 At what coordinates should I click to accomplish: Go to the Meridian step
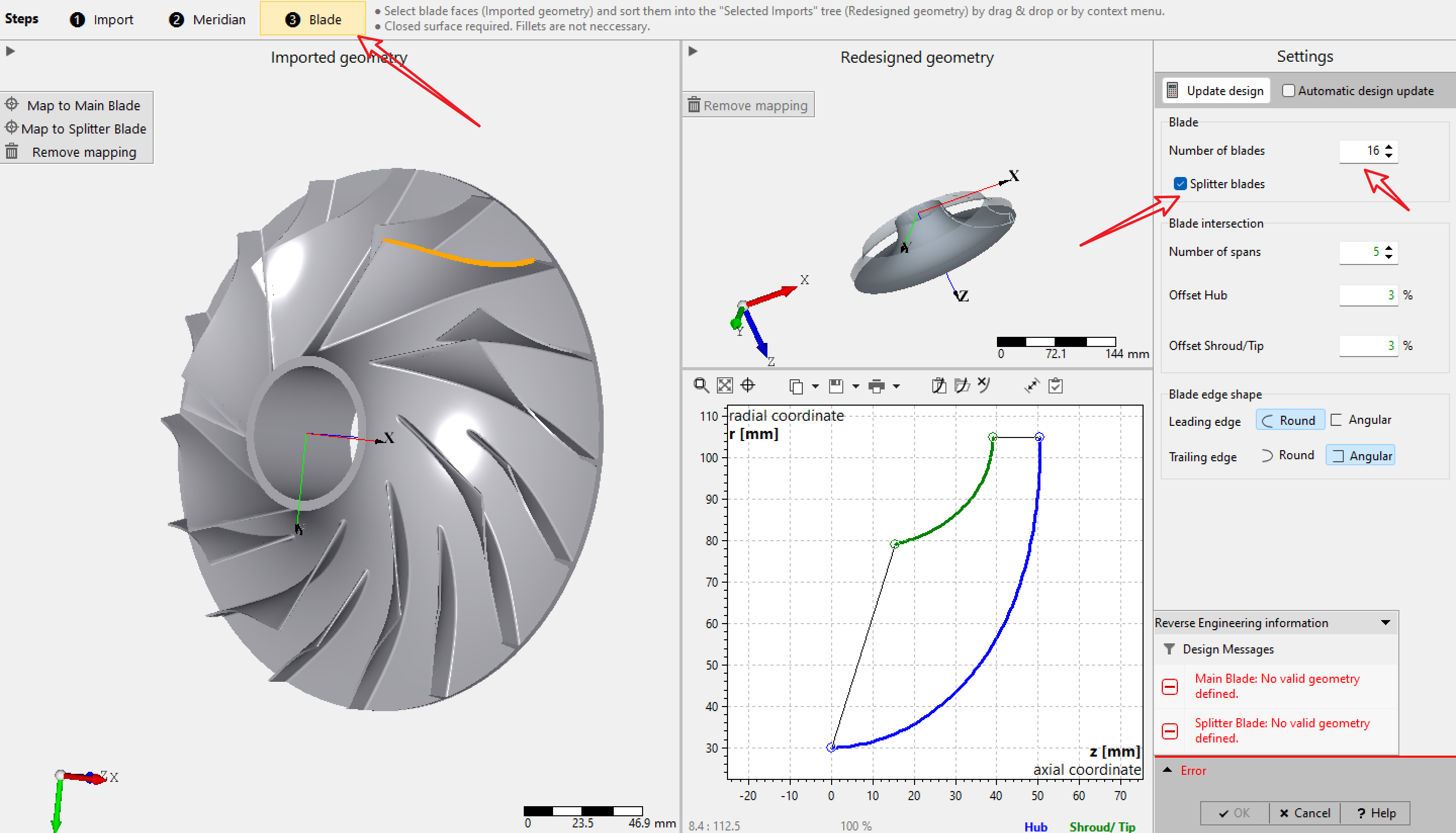point(207,19)
